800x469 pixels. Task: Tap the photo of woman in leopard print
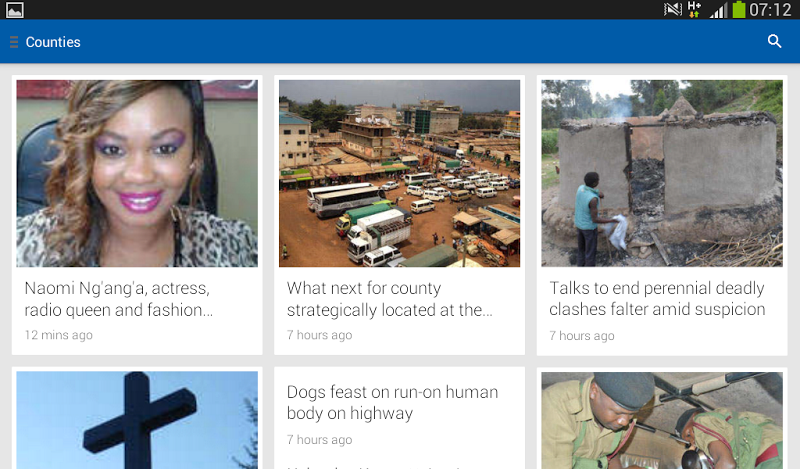click(x=137, y=174)
